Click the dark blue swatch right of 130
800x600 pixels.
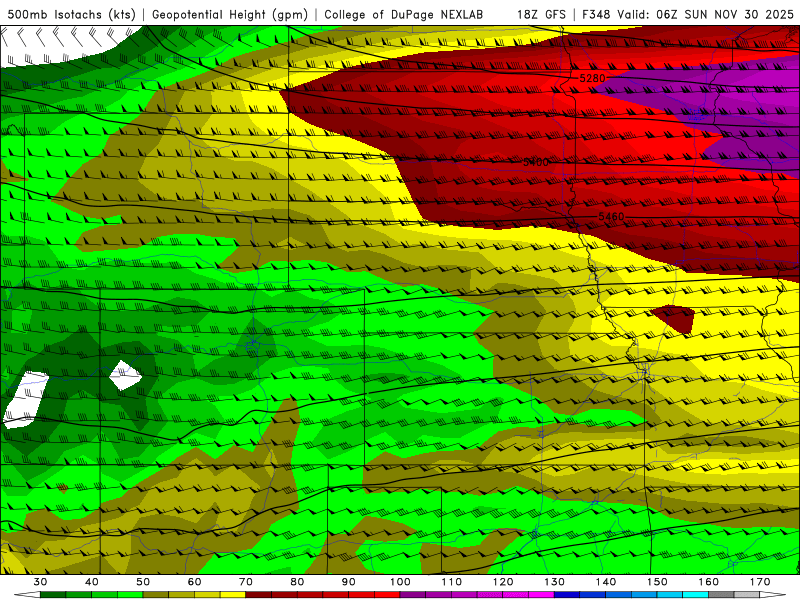point(567,595)
